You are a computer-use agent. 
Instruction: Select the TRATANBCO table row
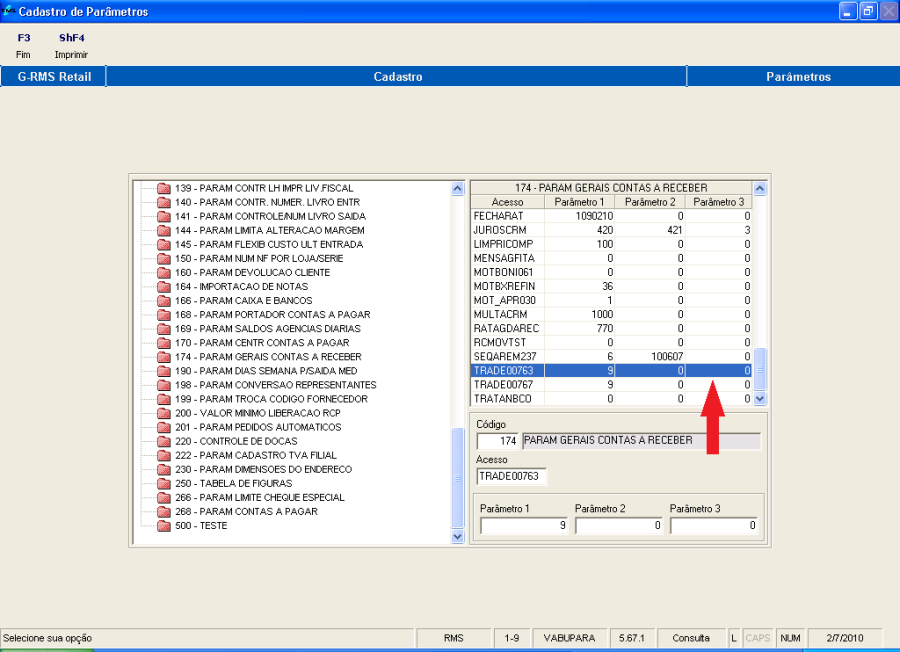coord(611,398)
